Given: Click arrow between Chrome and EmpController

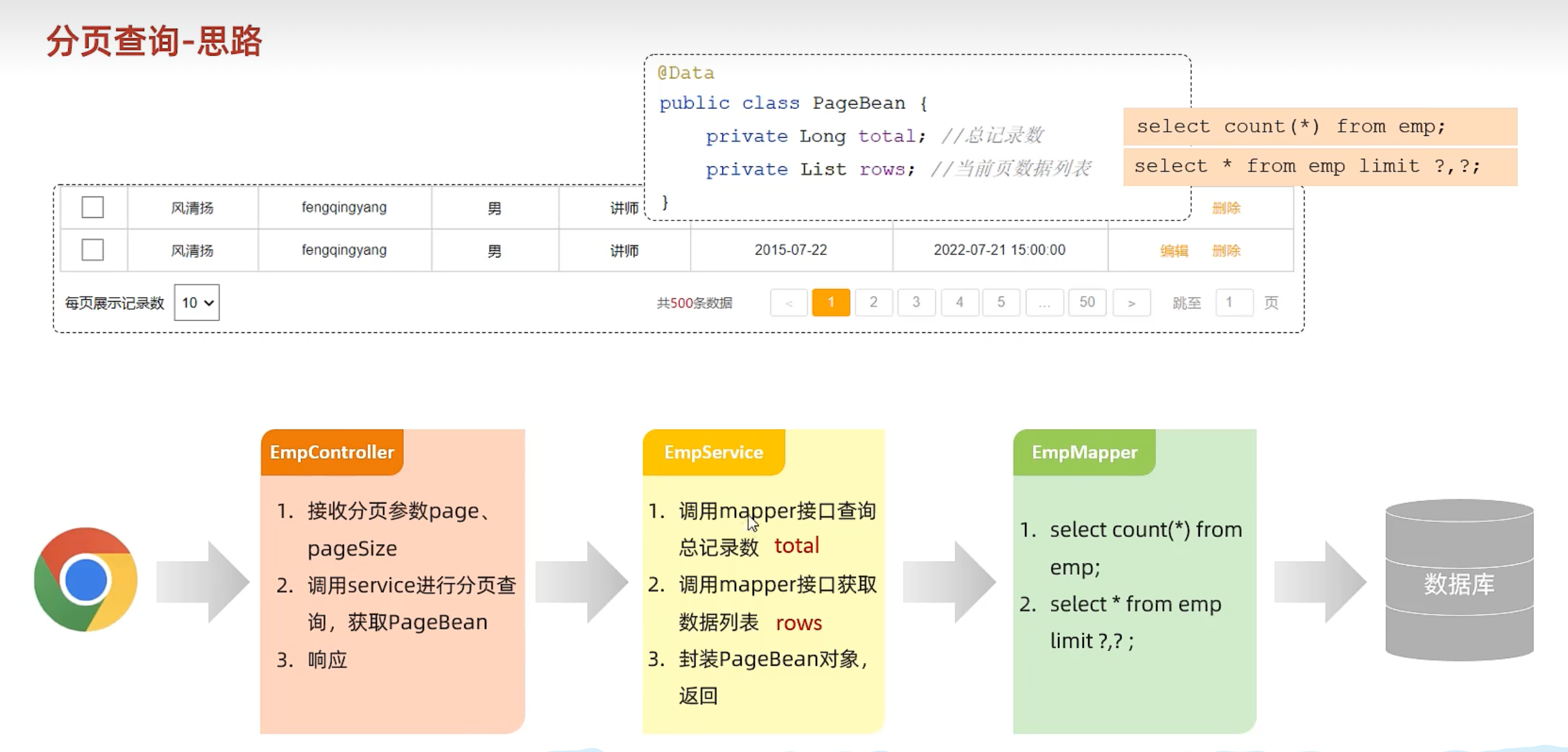Looking at the screenshot, I should click(203, 581).
